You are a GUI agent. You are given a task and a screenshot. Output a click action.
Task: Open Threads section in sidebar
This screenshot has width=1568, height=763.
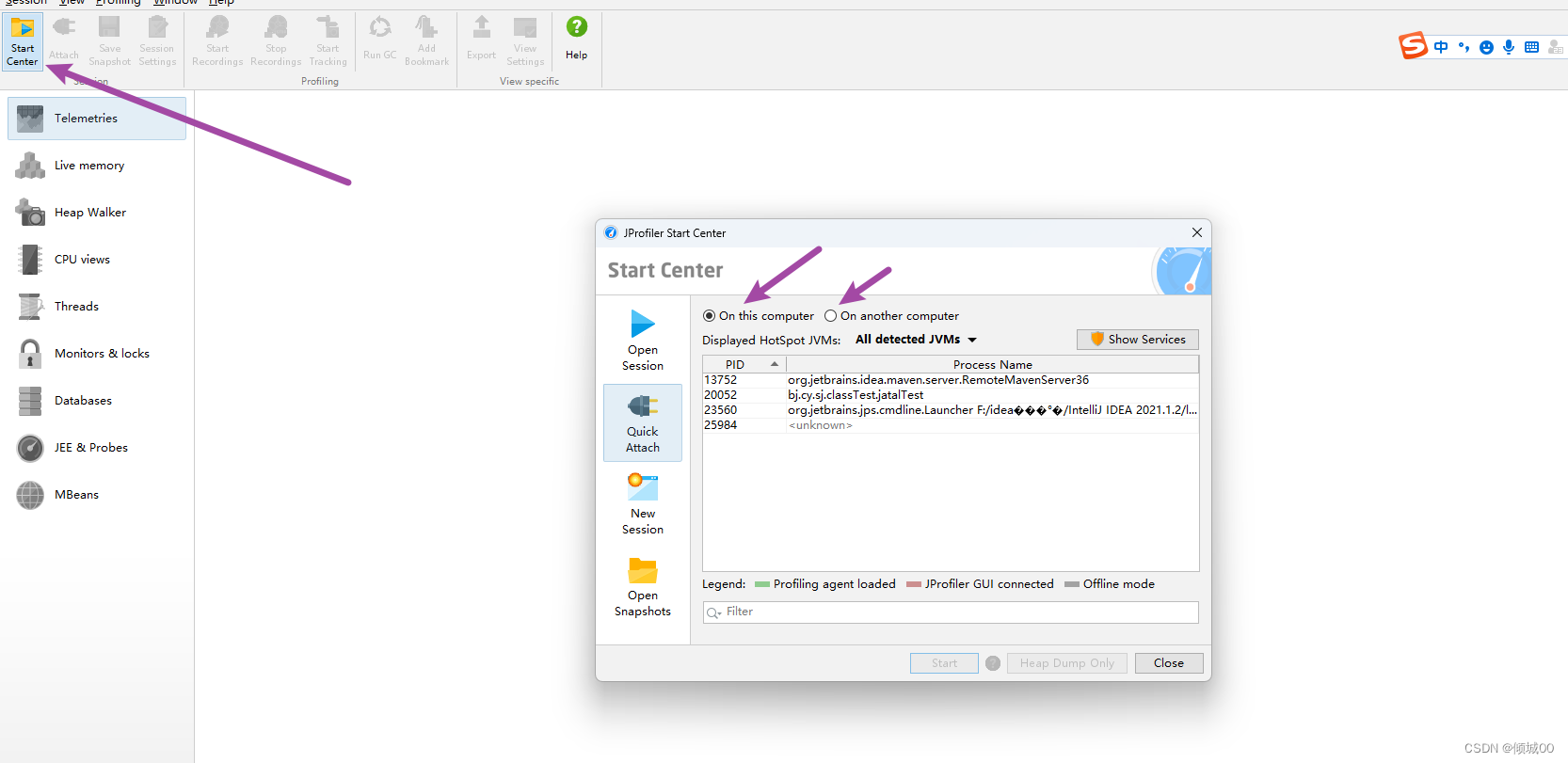tap(97, 307)
